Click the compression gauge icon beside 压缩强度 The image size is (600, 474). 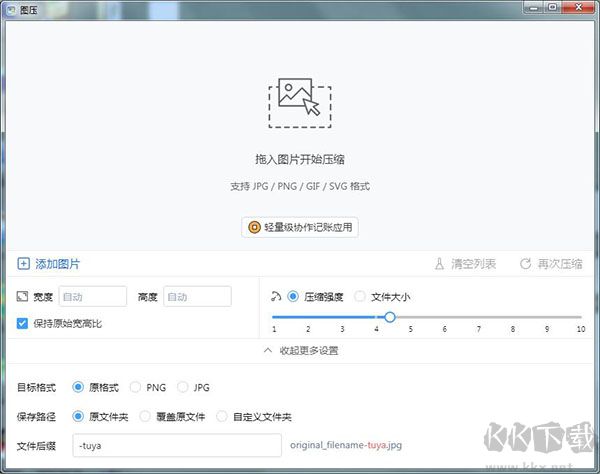[276, 296]
